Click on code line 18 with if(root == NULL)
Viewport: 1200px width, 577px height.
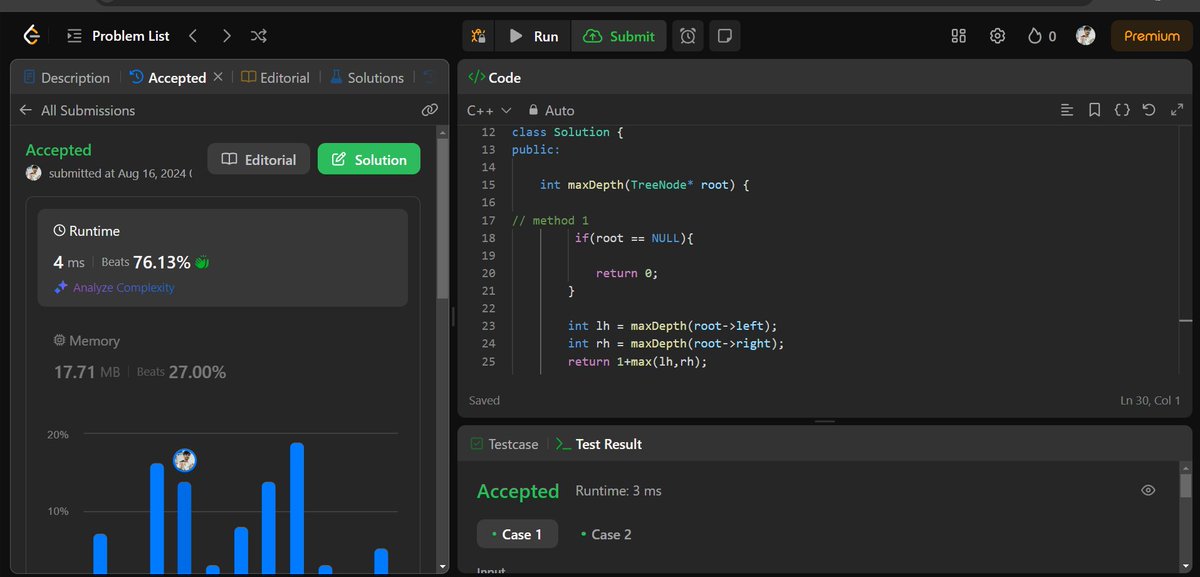(x=634, y=238)
